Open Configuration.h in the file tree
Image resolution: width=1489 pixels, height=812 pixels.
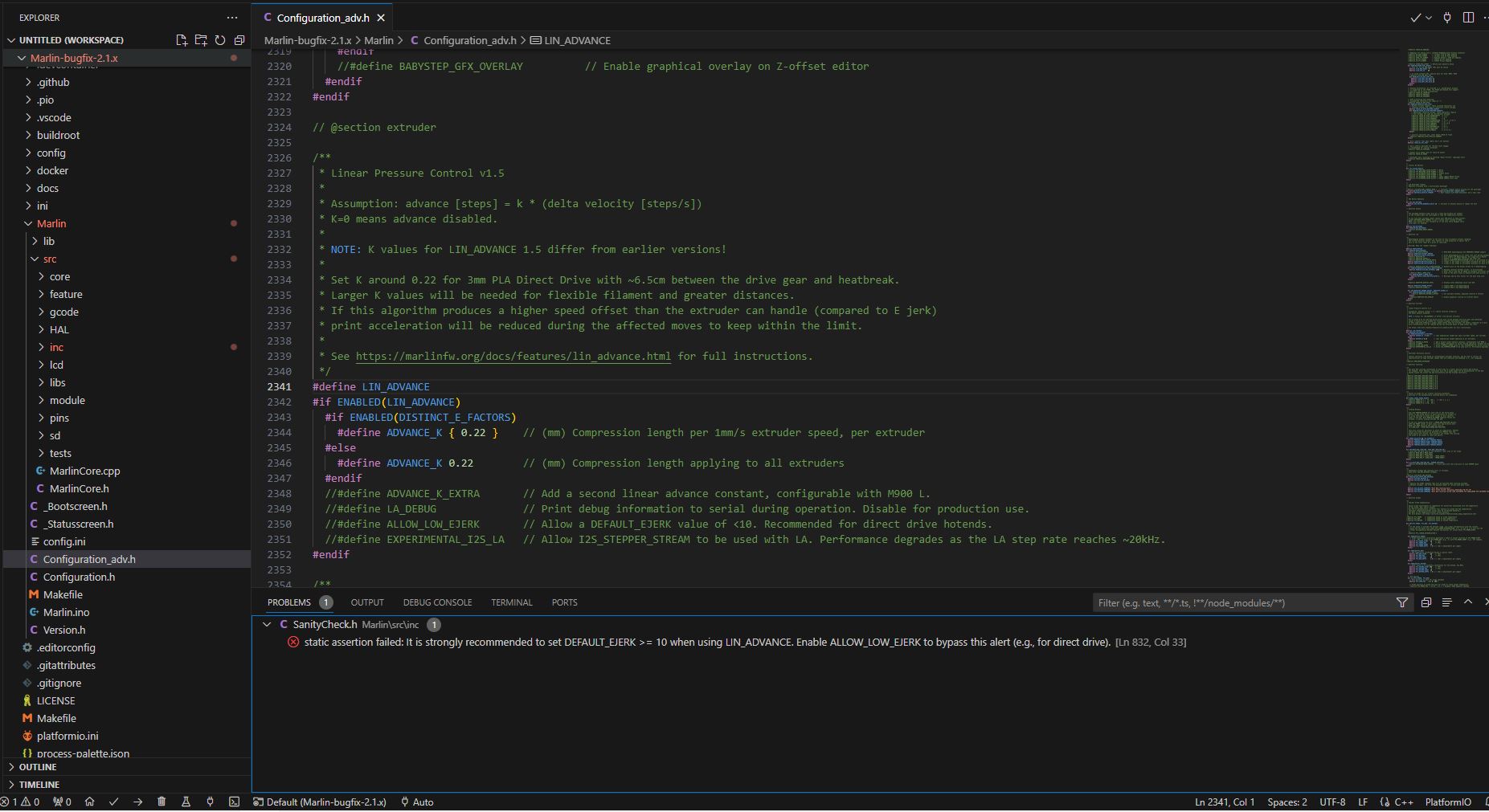click(79, 577)
